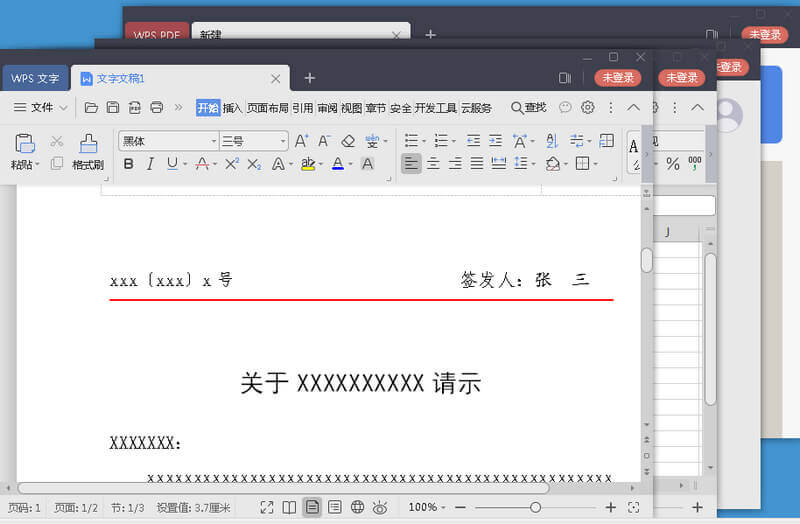
Task: Click the eraser Clear Formatting icon
Action: pyautogui.click(x=348, y=141)
